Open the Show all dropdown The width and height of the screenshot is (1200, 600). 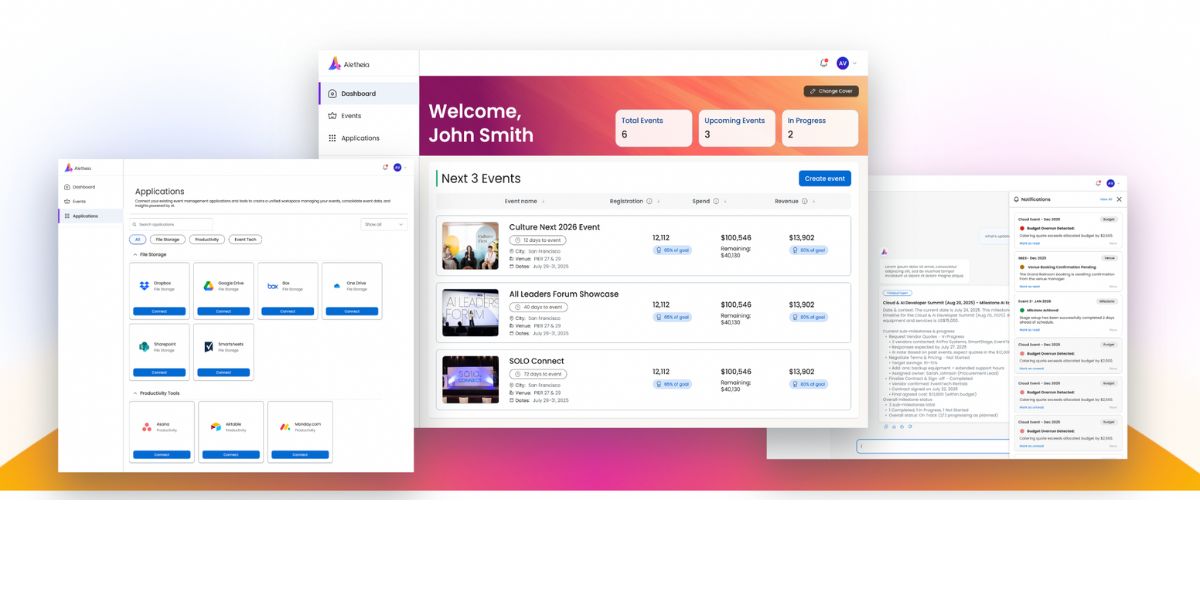384,225
